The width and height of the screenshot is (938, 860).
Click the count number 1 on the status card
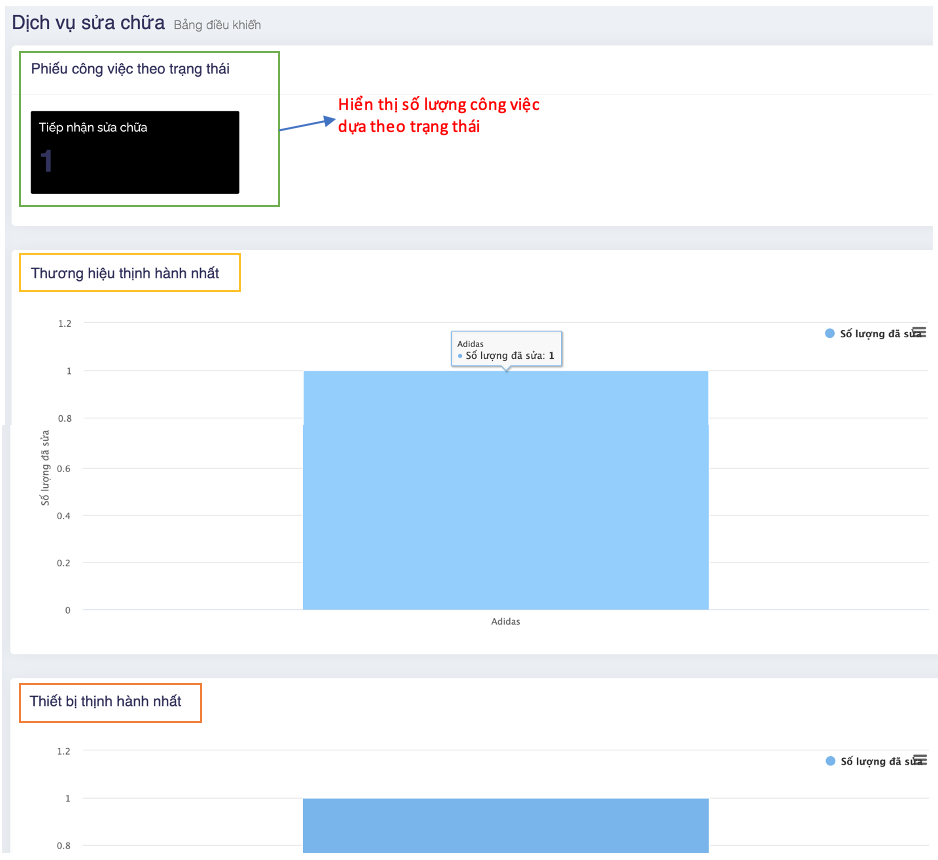click(x=47, y=162)
